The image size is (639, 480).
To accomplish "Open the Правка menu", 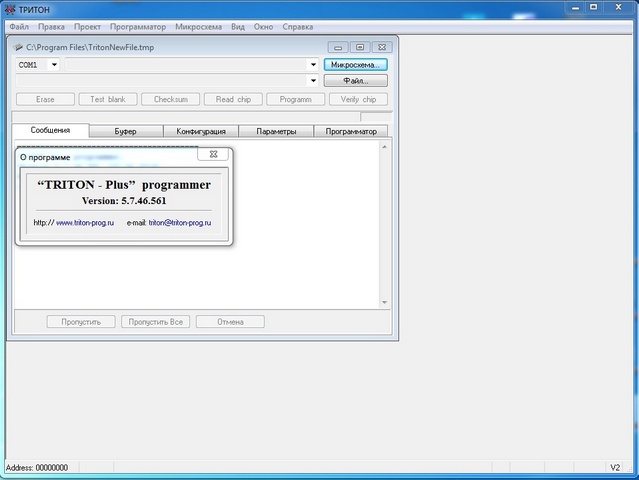I will 51,27.
